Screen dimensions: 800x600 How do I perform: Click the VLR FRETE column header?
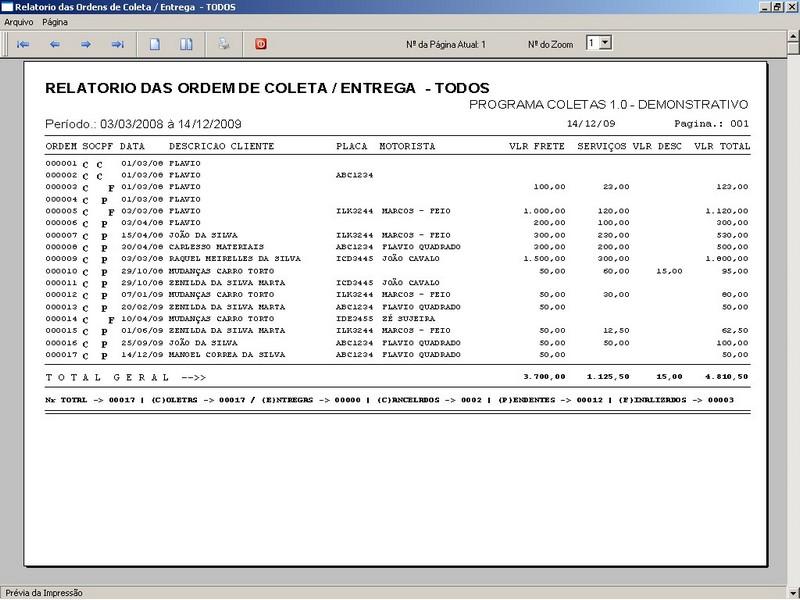(x=537, y=146)
